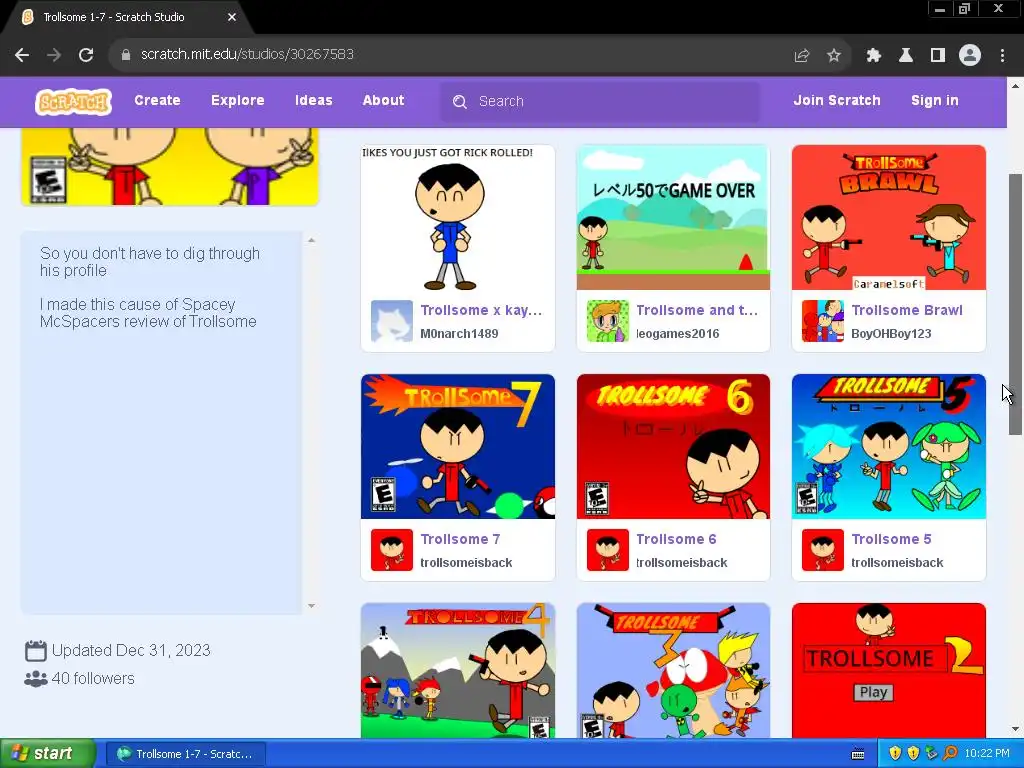This screenshot has width=1024, height=768.
Task: Bookmark this page with the star
Action: coord(834,55)
